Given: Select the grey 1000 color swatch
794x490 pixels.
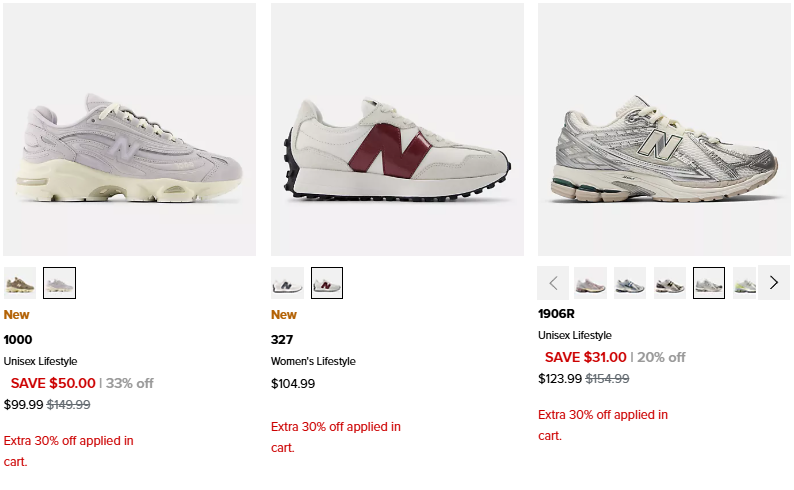Looking at the screenshot, I should (x=60, y=283).
